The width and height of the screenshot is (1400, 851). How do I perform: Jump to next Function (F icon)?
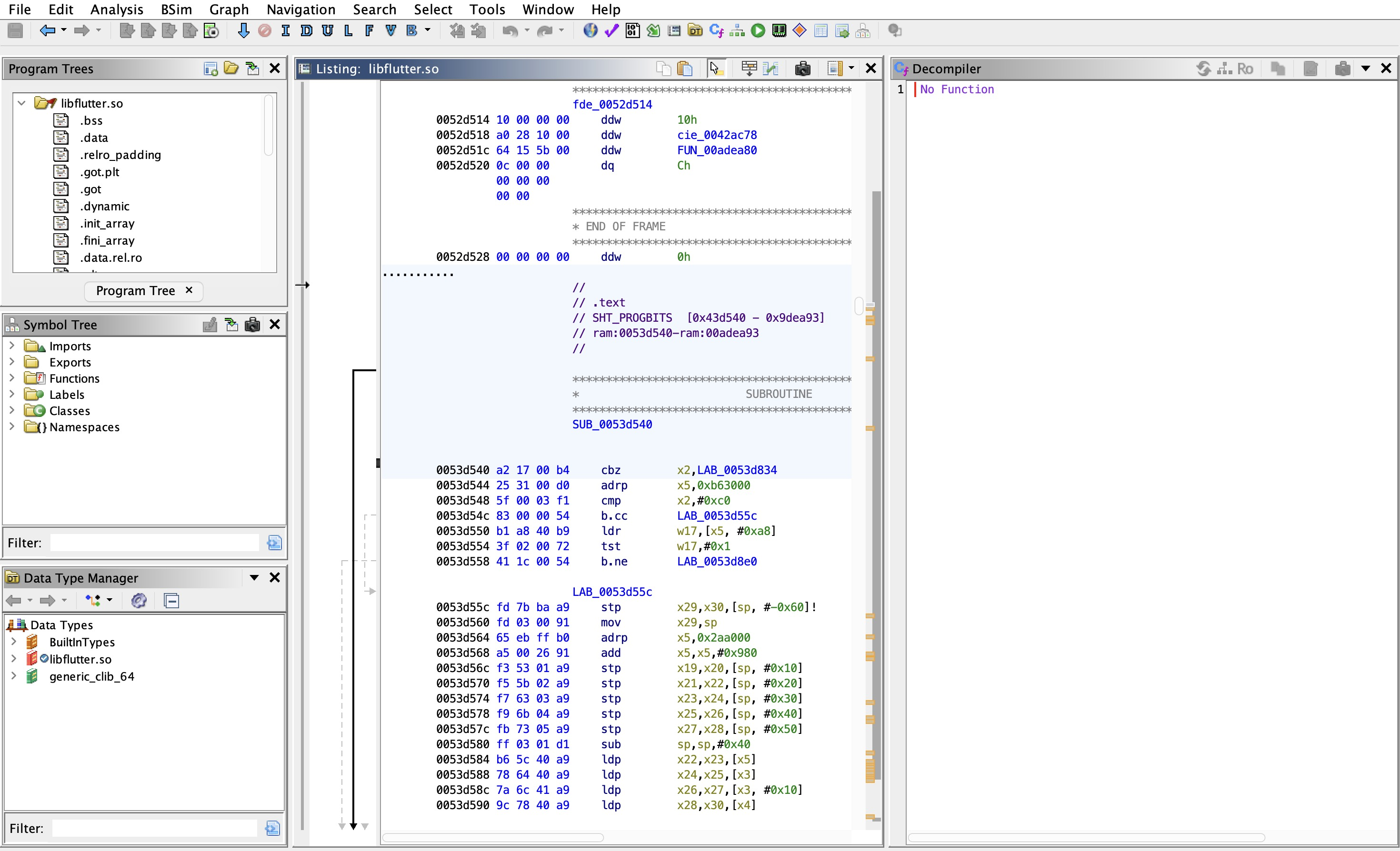(370, 30)
